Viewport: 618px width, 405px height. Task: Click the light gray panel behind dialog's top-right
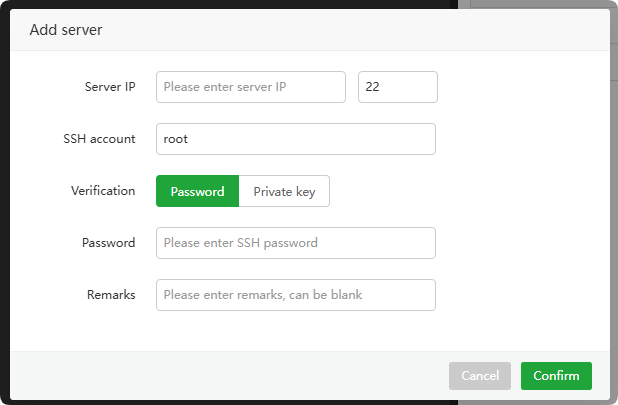tap(540, 4)
